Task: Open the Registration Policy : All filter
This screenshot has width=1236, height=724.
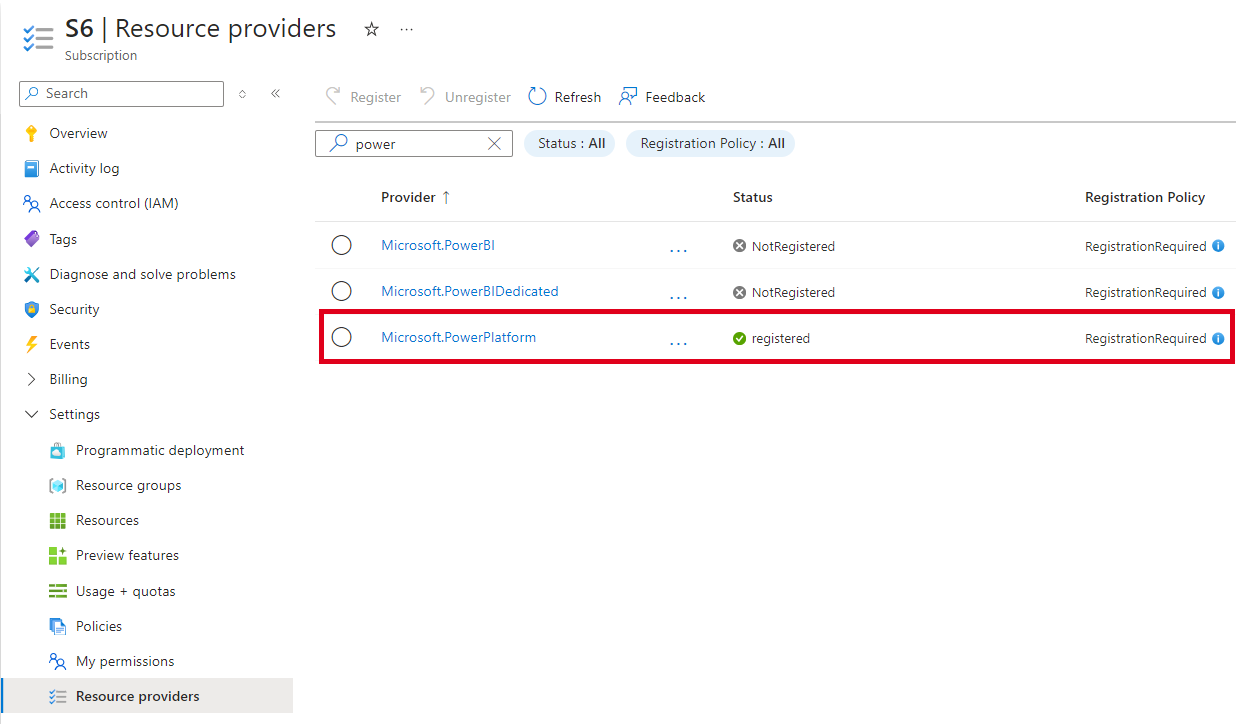Action: [712, 144]
